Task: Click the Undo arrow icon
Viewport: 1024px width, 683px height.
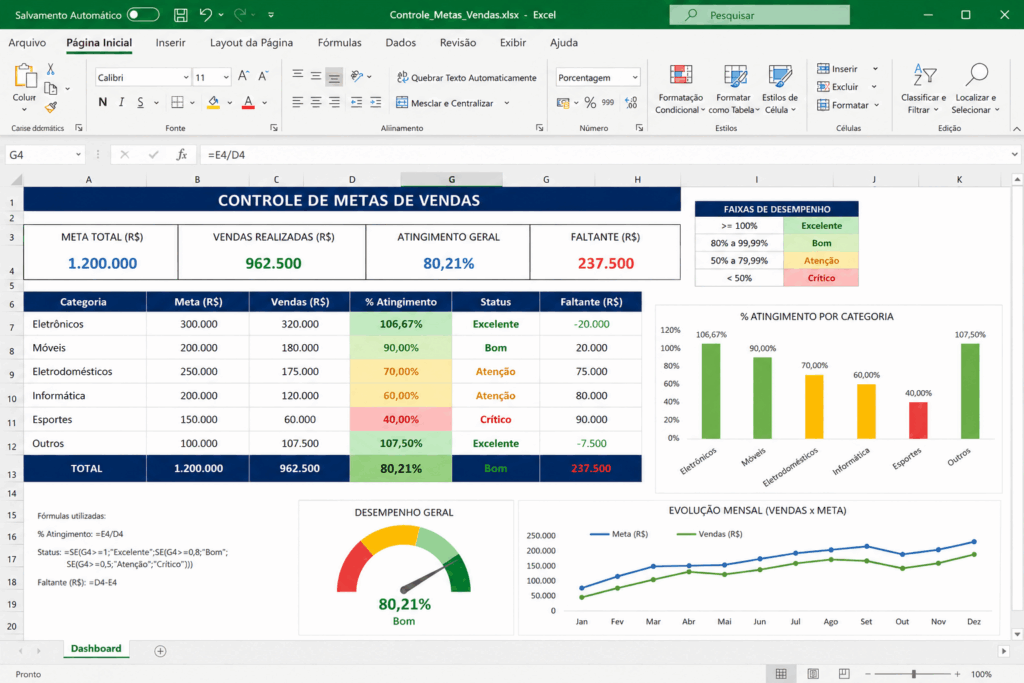Action: click(x=206, y=14)
